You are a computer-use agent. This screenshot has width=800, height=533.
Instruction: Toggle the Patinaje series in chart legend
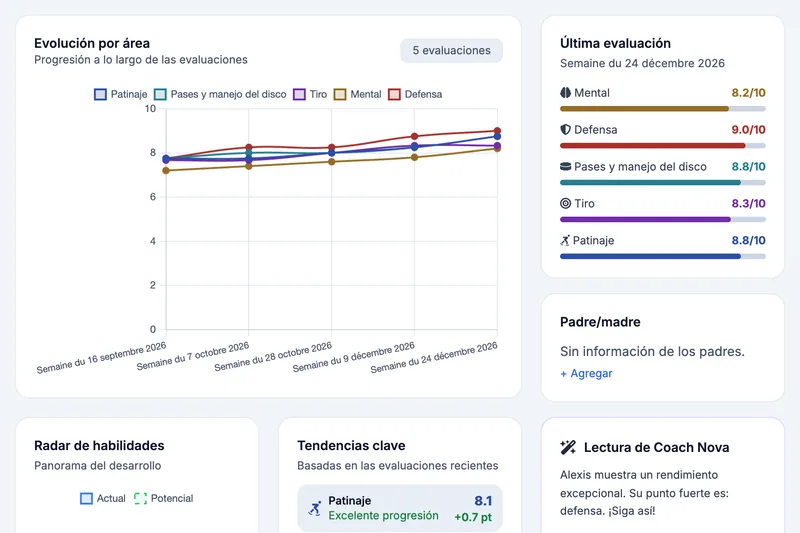[121, 94]
